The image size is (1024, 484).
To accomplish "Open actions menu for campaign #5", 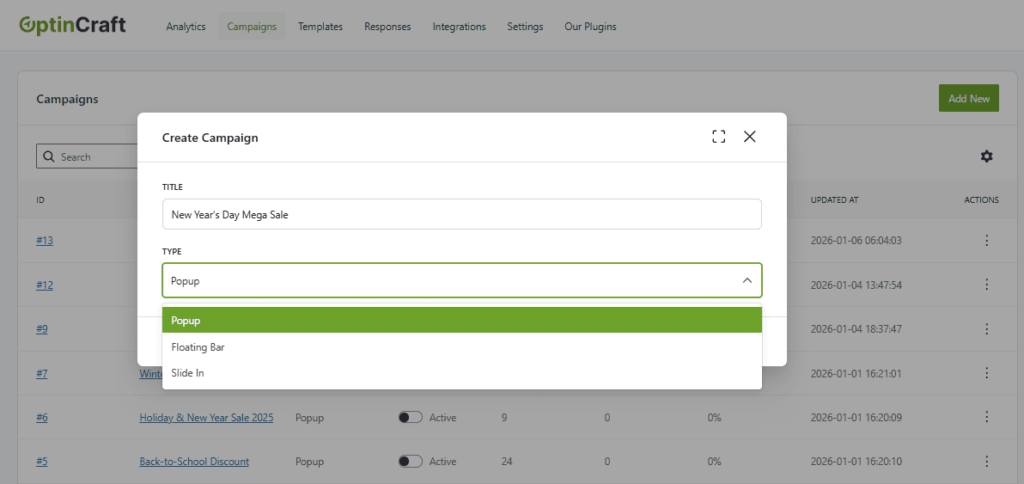I will pos(987,461).
